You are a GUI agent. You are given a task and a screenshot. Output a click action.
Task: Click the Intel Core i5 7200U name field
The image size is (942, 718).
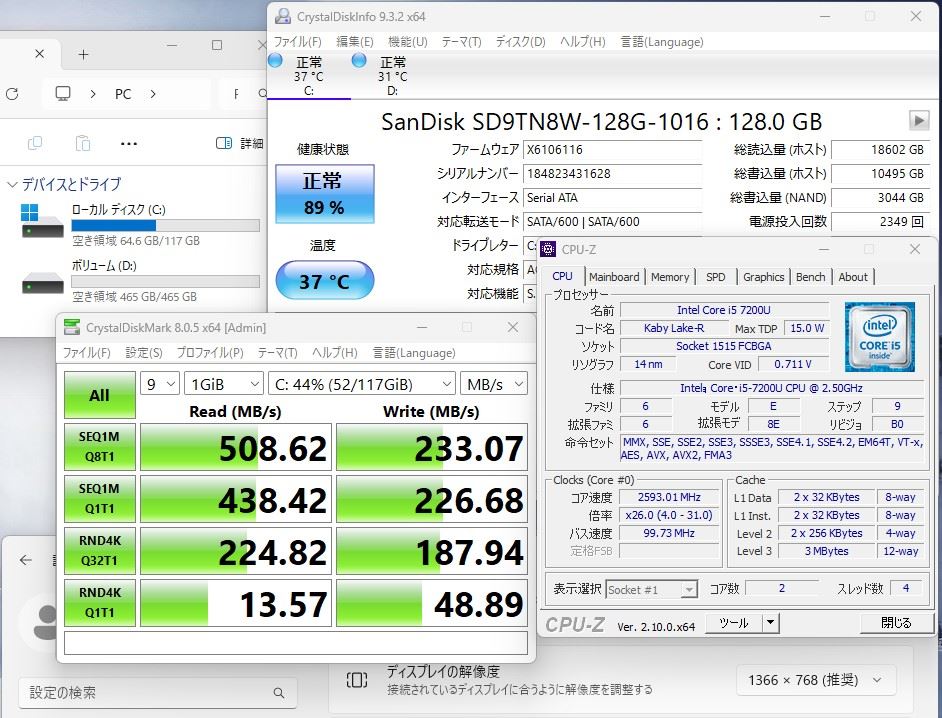[x=724, y=310]
